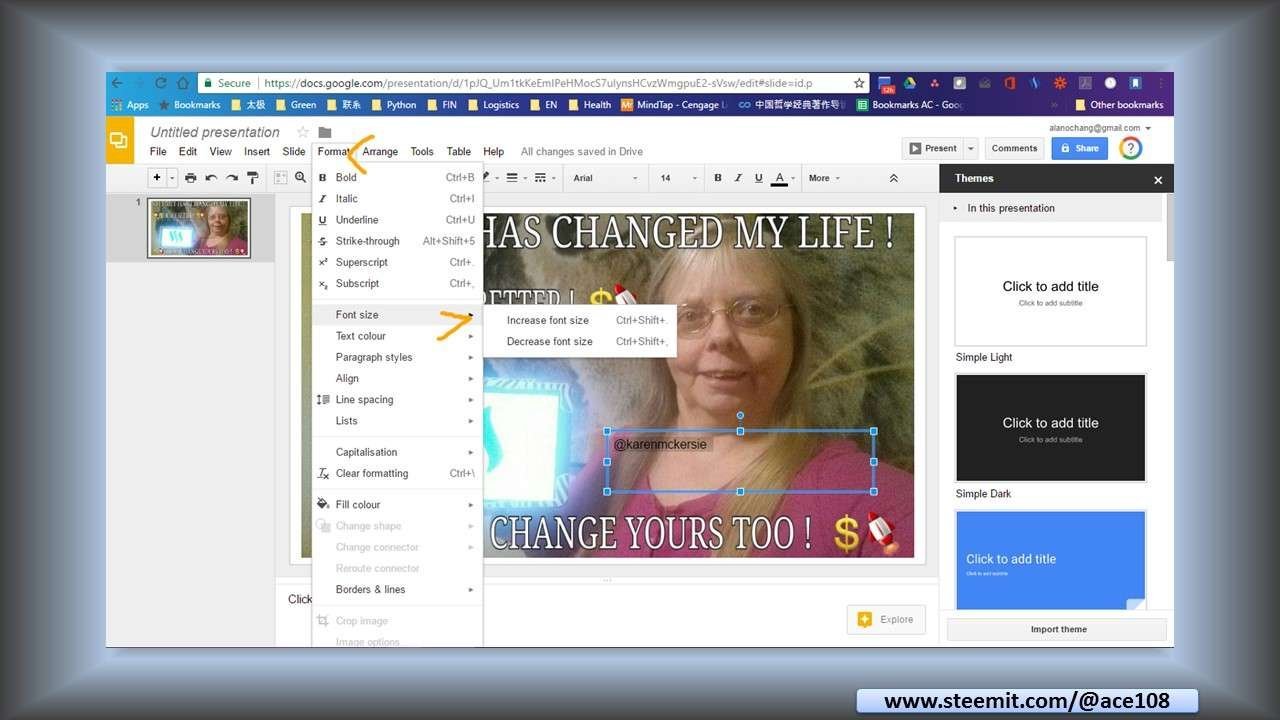Click the help question mark icon
The height and width of the screenshot is (720, 1280).
coord(1130,148)
